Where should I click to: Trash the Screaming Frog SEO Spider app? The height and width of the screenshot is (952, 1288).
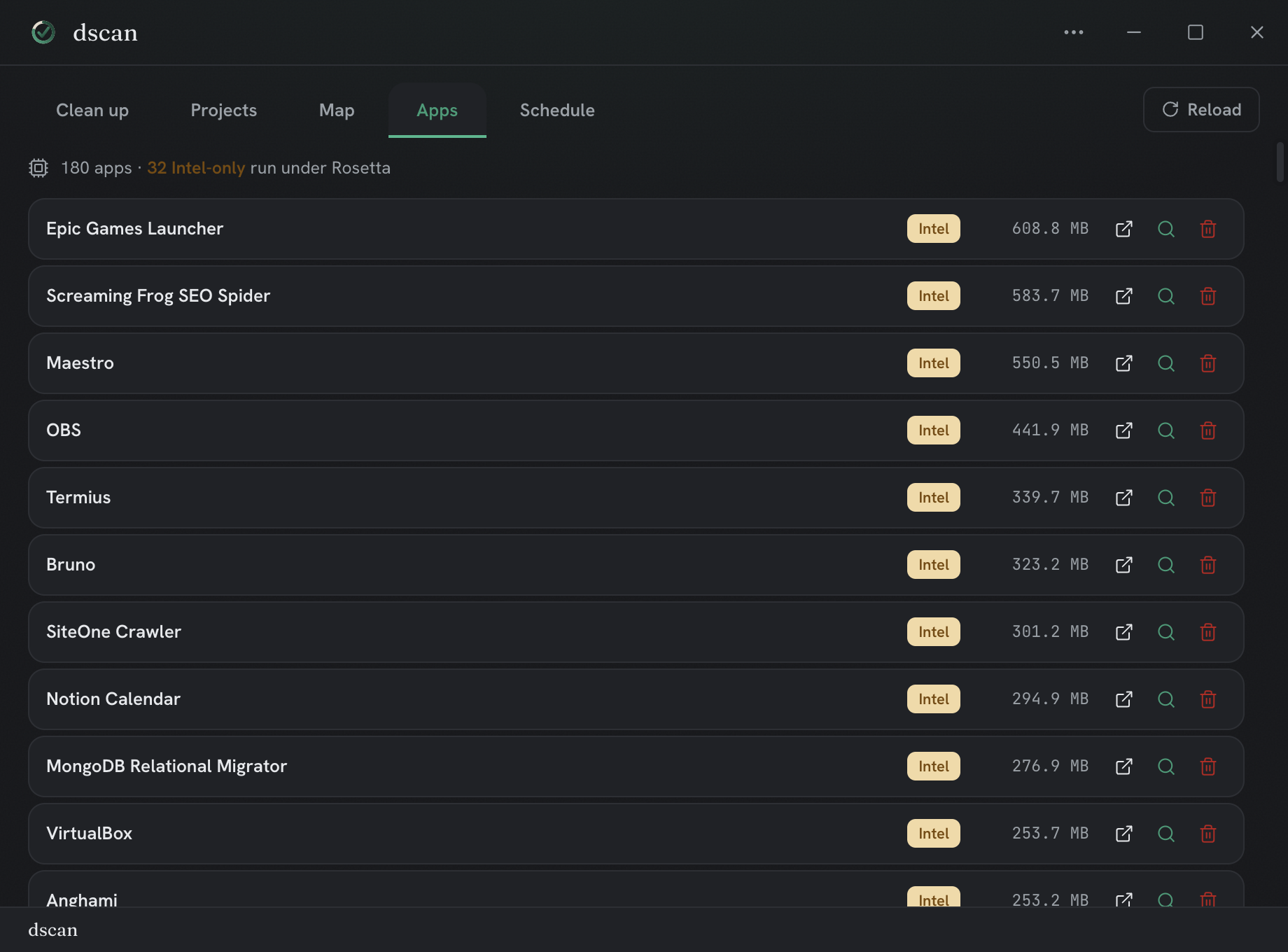click(x=1208, y=296)
